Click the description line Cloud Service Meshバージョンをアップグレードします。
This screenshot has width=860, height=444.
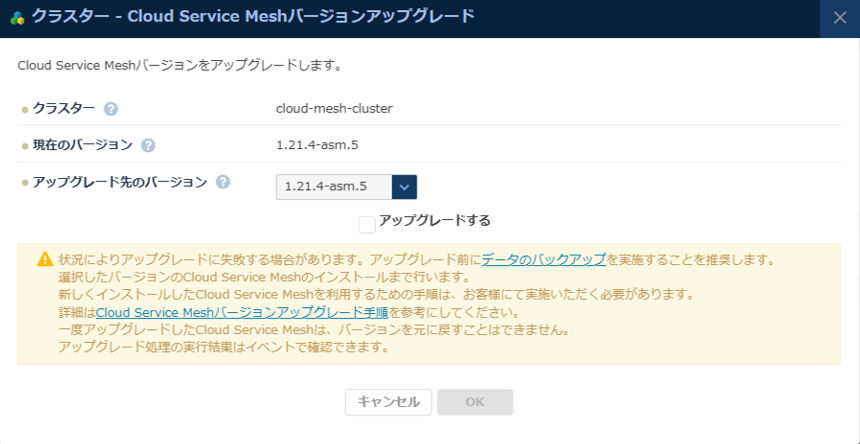pyautogui.click(x=180, y=66)
